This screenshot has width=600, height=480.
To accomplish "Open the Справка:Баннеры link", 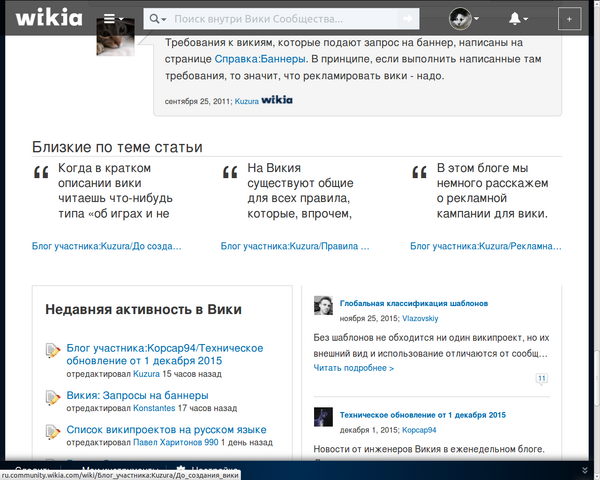I will [260, 59].
